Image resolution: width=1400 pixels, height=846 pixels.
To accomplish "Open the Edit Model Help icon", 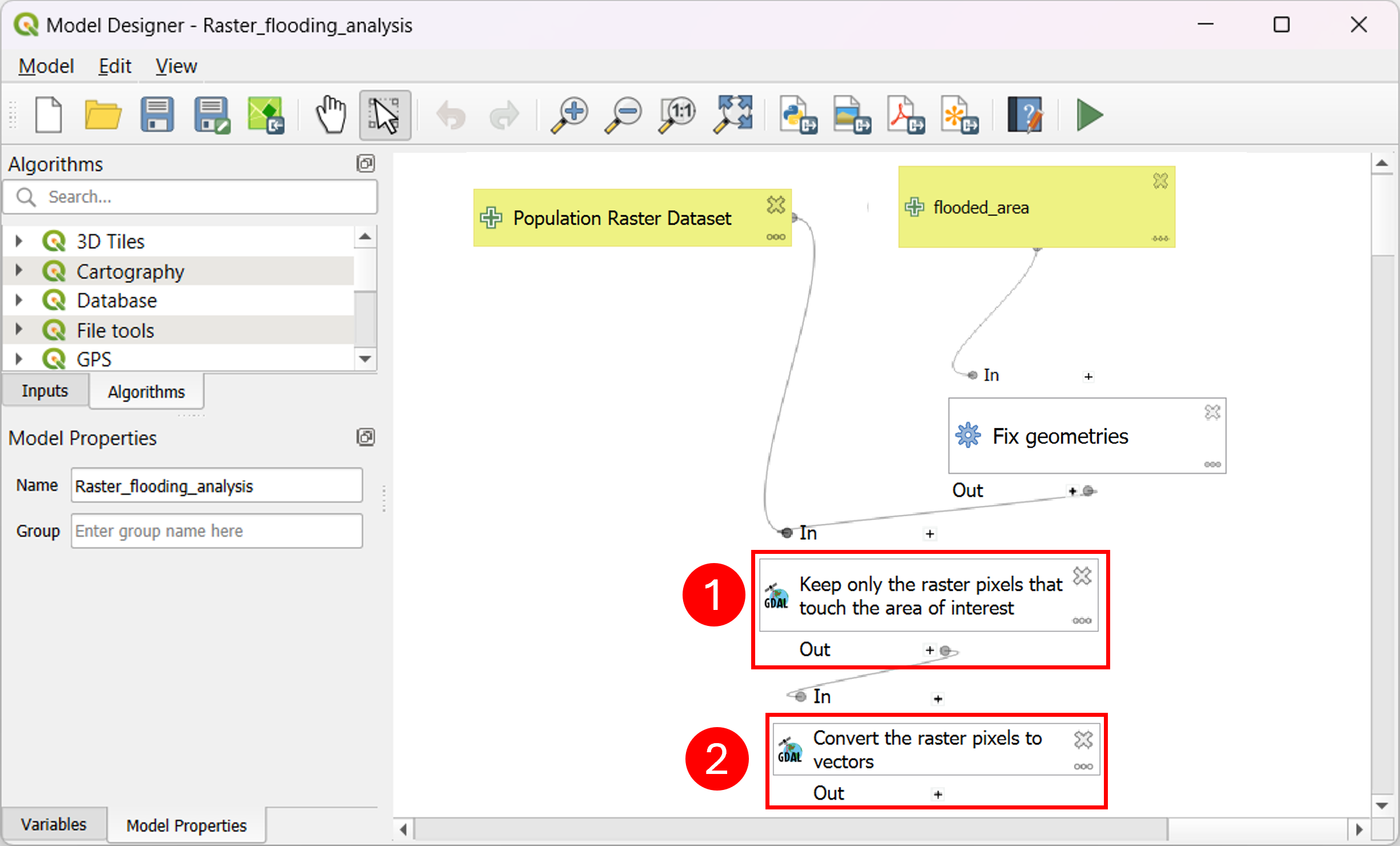I will (1026, 115).
